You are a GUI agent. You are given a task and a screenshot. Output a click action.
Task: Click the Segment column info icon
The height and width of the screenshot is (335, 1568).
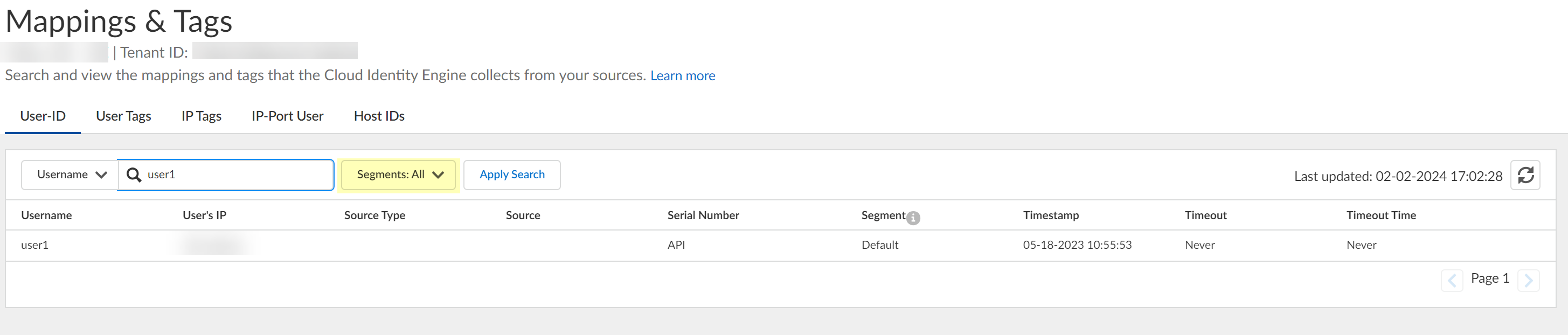pyautogui.click(x=913, y=218)
